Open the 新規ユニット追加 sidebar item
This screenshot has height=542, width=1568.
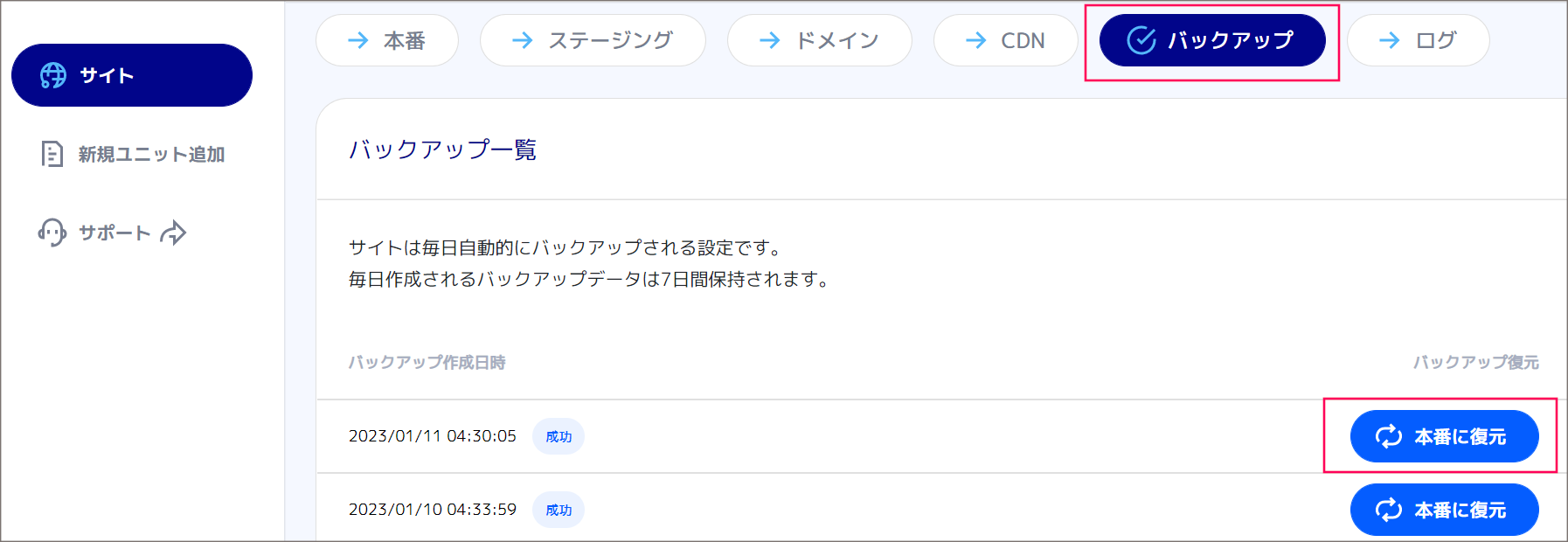point(134,155)
